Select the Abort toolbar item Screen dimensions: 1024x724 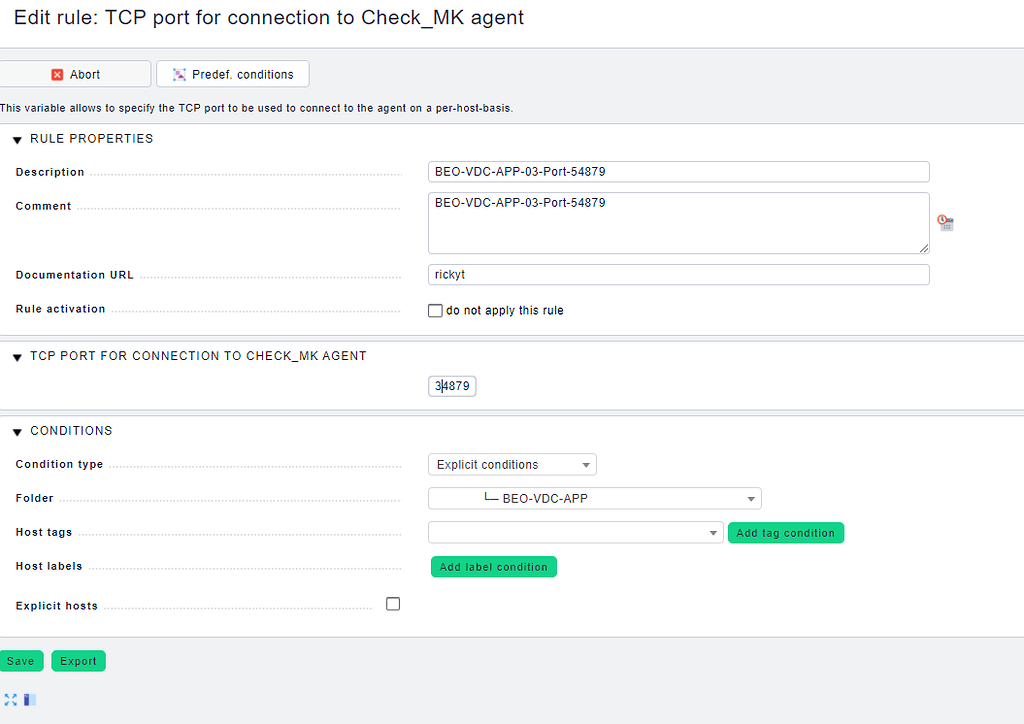click(75, 73)
